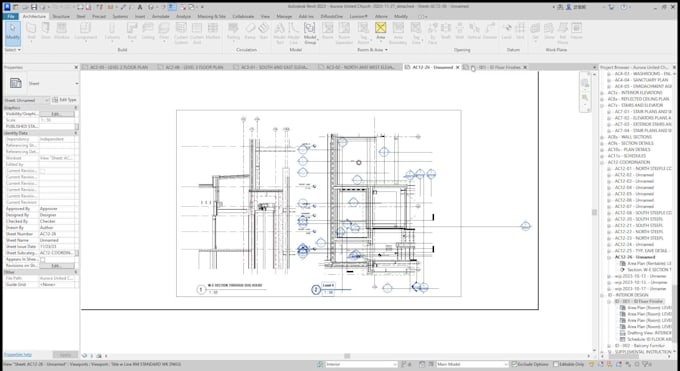680x371 pixels.
Task: Expand the Room & Area panel dropdown
Action: click(x=372, y=50)
